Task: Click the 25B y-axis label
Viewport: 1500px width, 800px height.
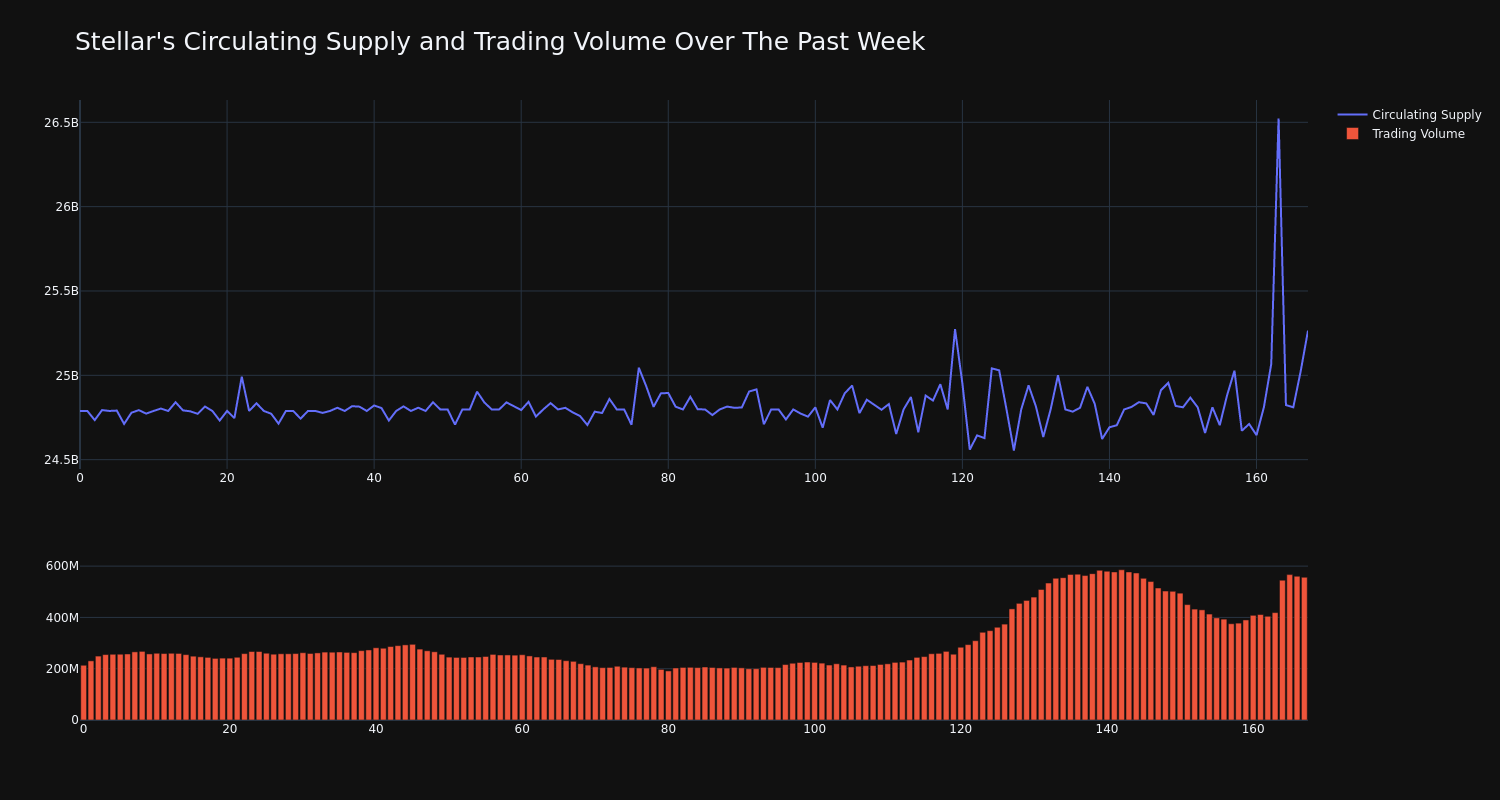Action: [67, 376]
